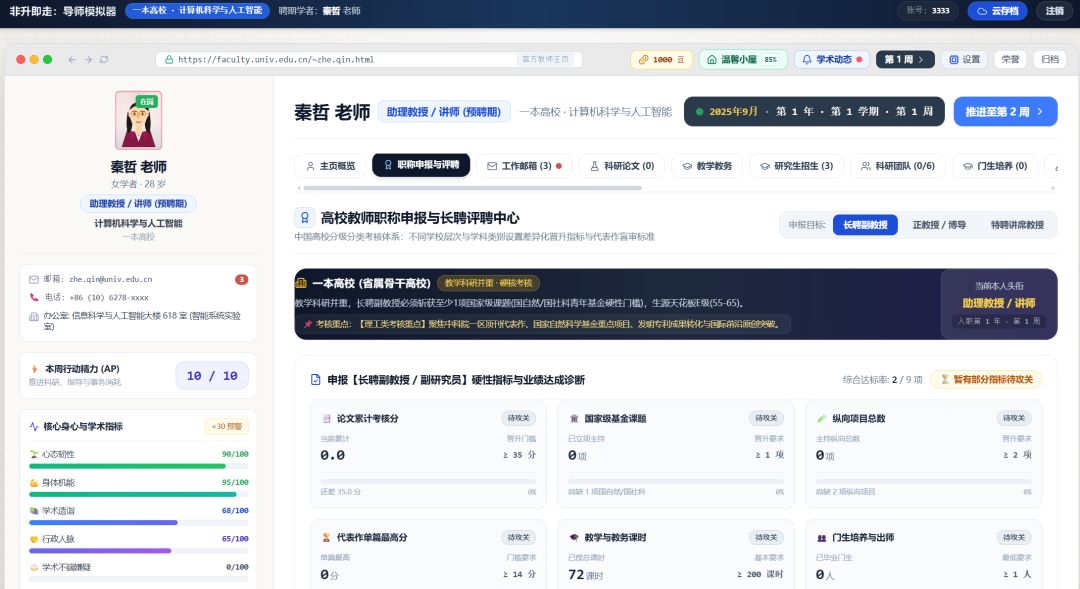Click the 10 / 10 action points display

click(212, 376)
